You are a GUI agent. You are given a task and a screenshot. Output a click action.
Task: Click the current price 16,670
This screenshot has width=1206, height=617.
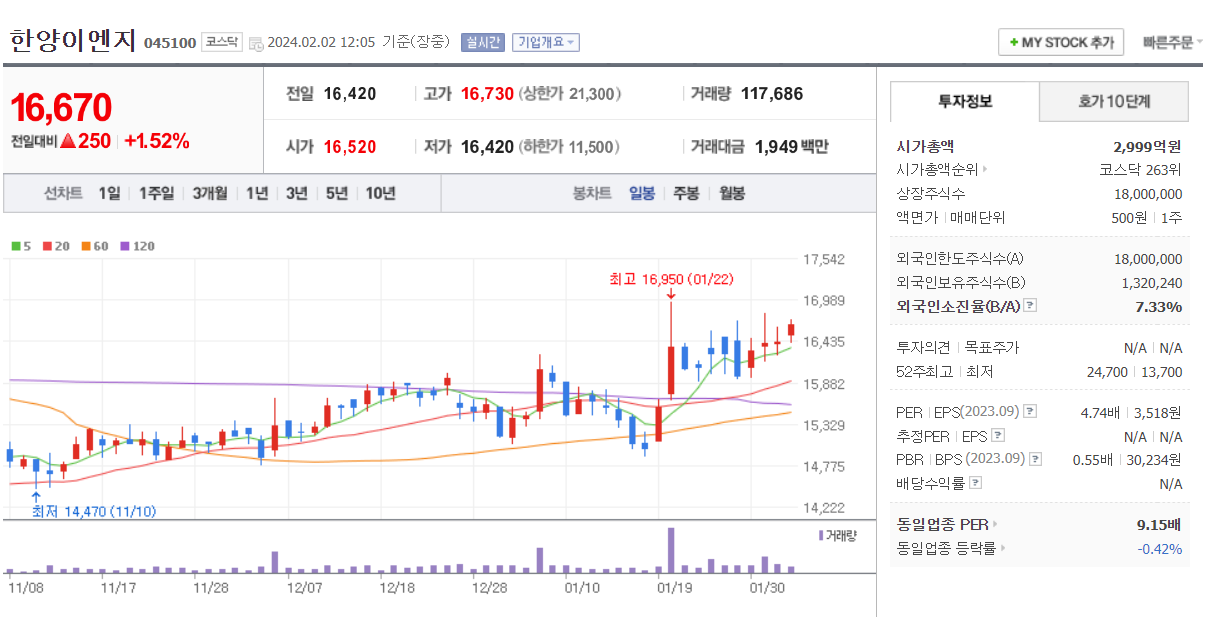click(61, 107)
